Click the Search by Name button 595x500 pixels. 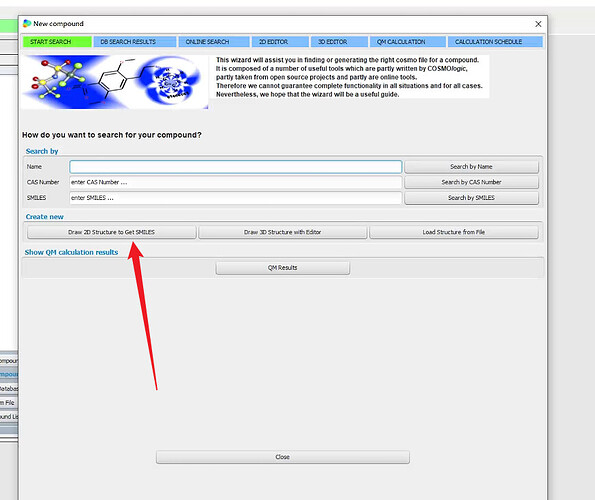pos(471,167)
